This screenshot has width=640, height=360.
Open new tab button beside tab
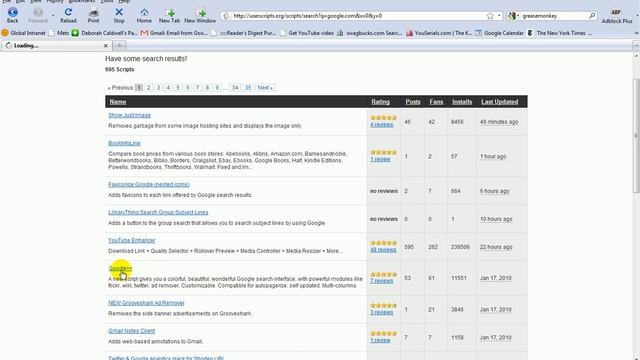click(x=119, y=46)
